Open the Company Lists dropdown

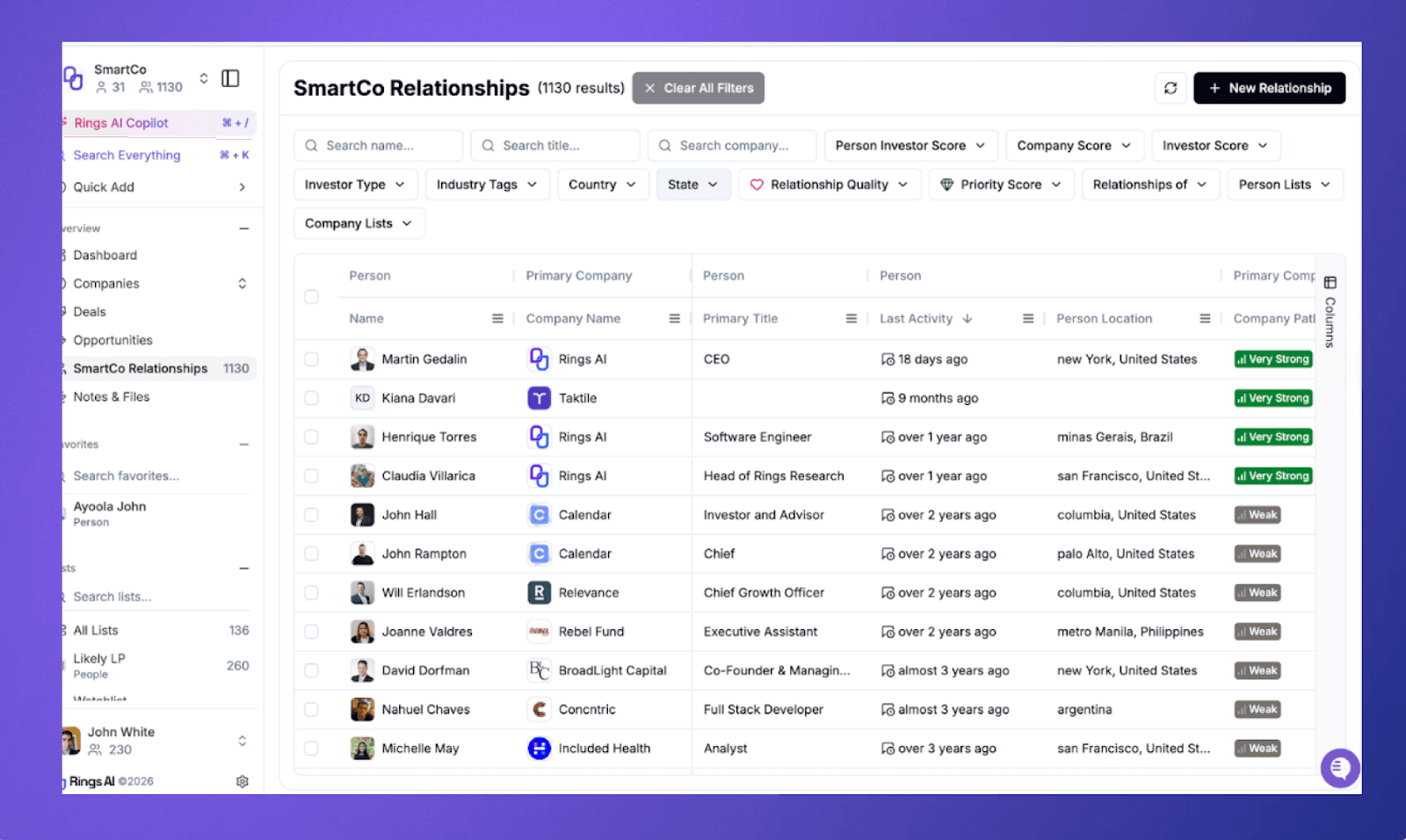[359, 223]
